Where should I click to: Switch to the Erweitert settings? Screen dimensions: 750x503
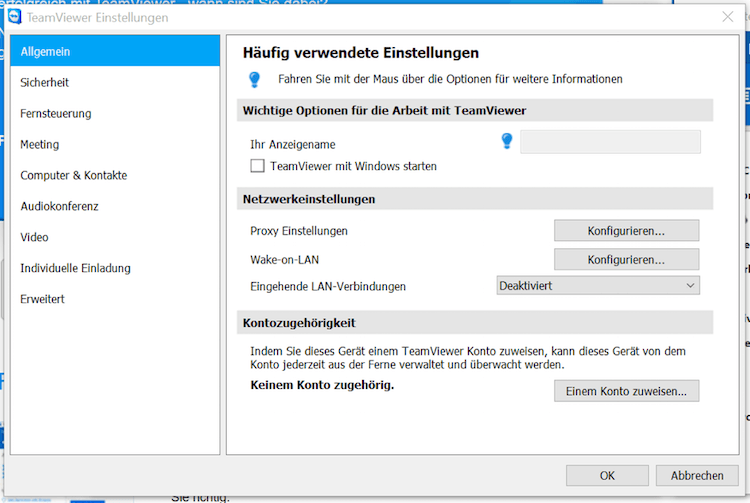[x=115, y=299]
